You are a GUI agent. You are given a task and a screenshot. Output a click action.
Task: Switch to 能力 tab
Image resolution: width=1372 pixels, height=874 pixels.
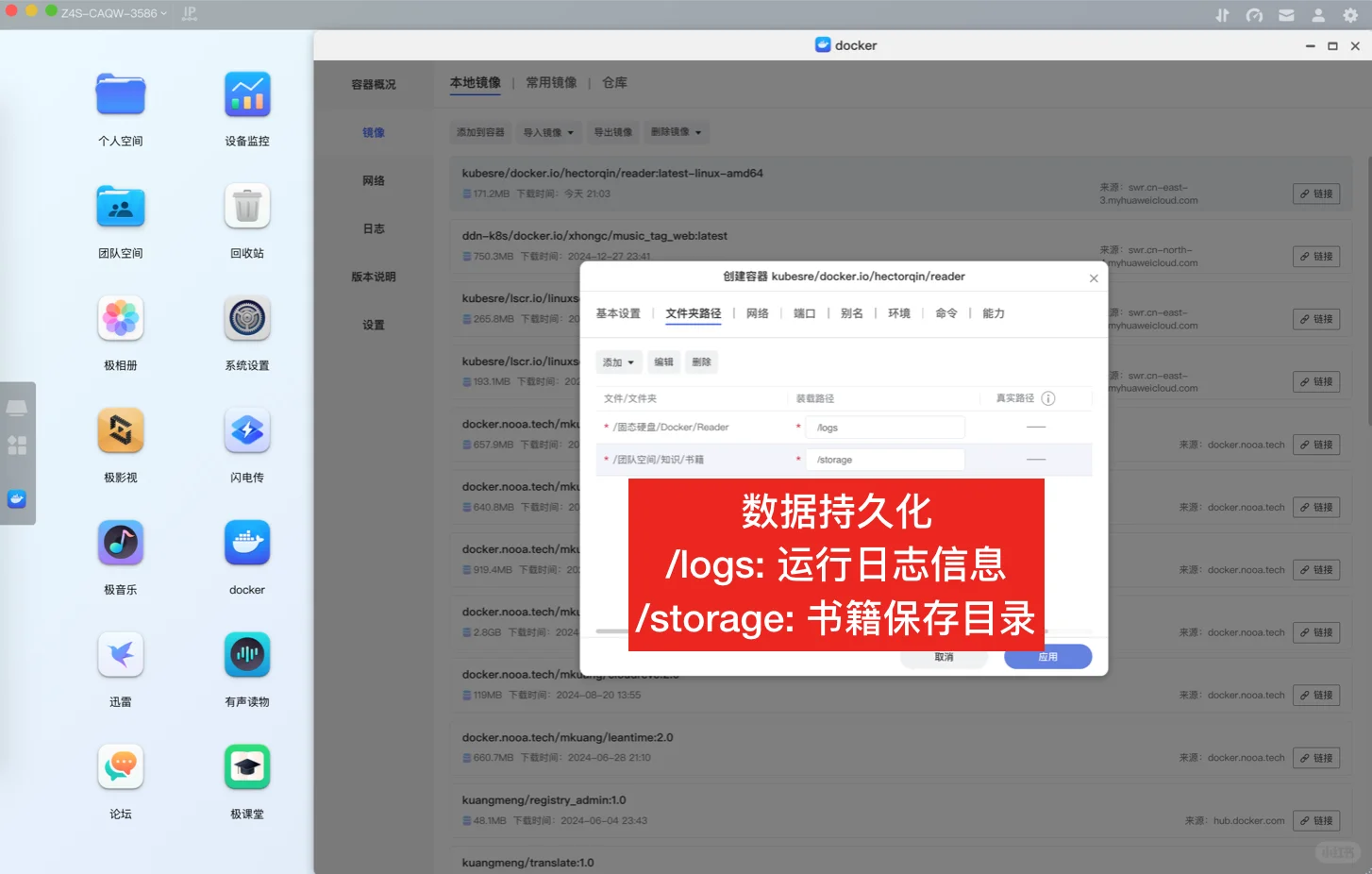click(x=994, y=313)
